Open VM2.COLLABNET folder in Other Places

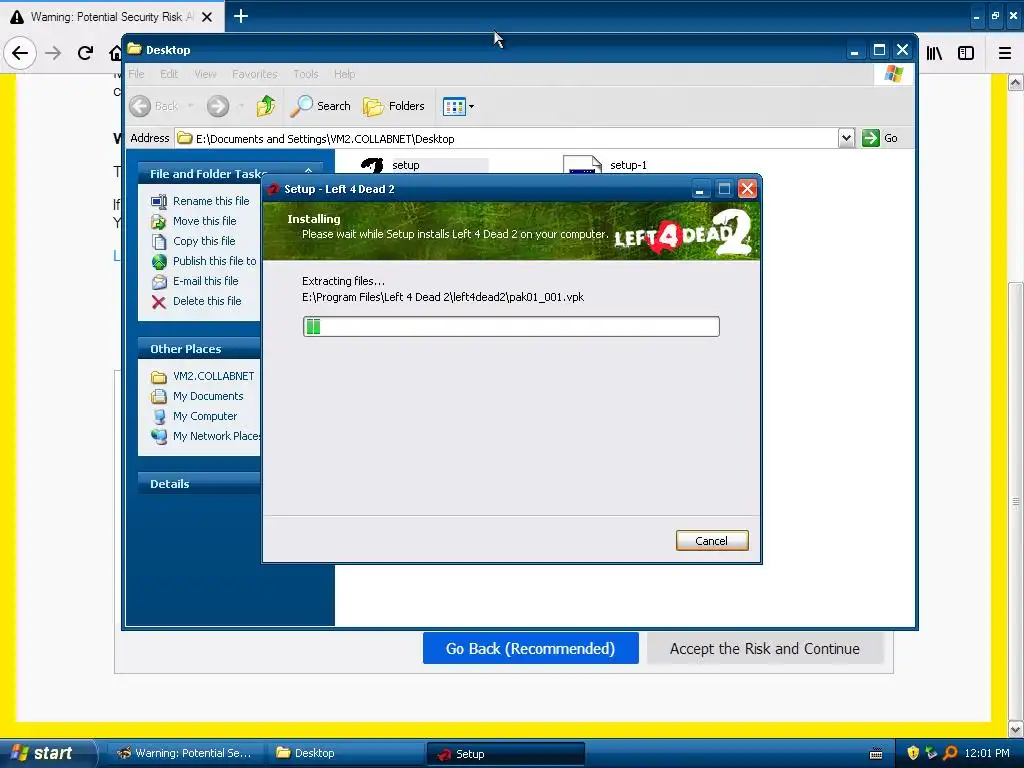(213, 376)
